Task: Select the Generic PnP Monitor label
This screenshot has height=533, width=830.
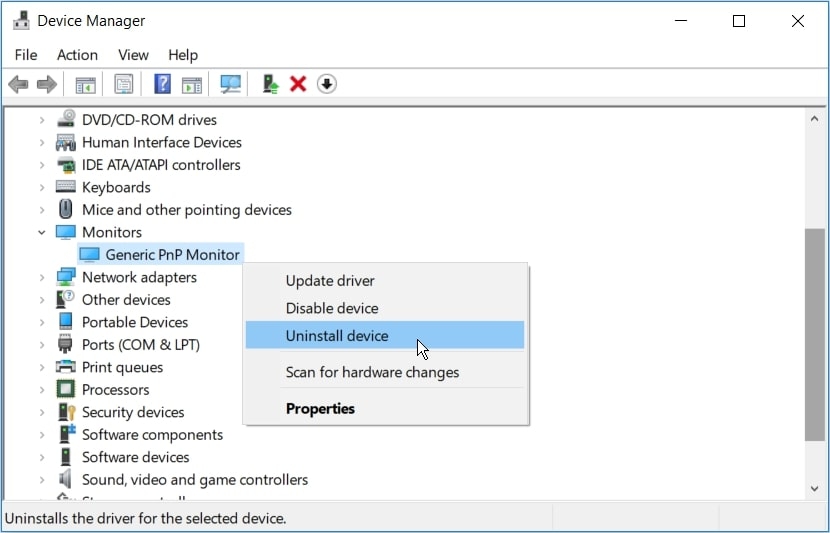Action: click(173, 255)
